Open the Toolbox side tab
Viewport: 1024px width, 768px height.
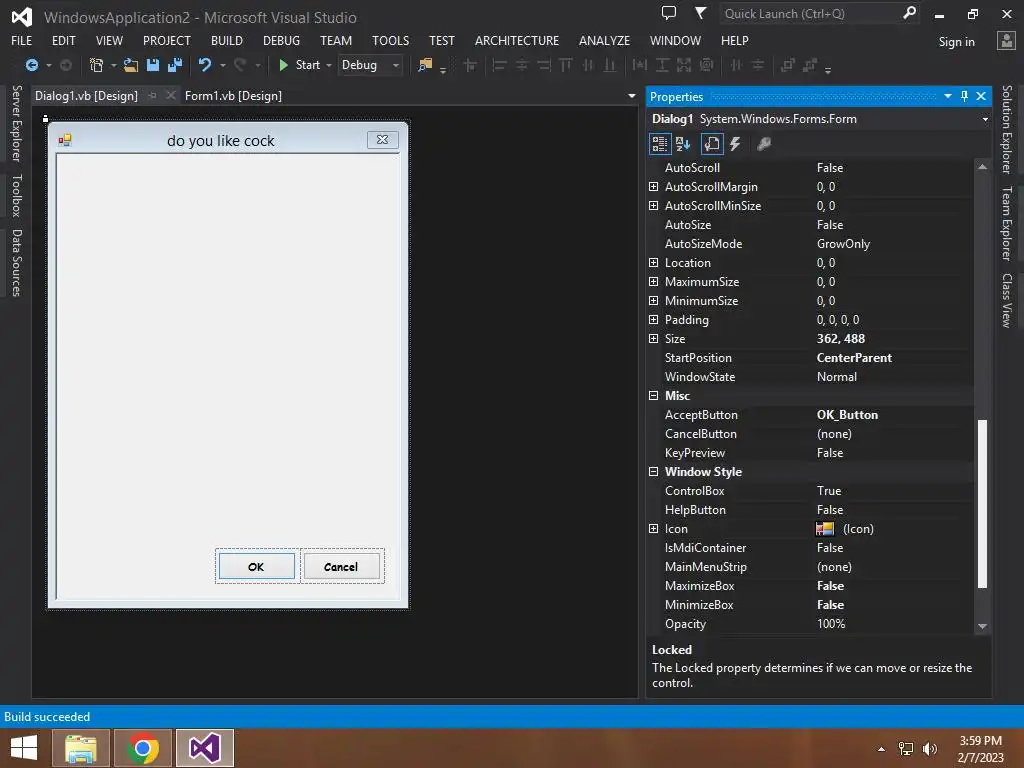(x=16, y=195)
